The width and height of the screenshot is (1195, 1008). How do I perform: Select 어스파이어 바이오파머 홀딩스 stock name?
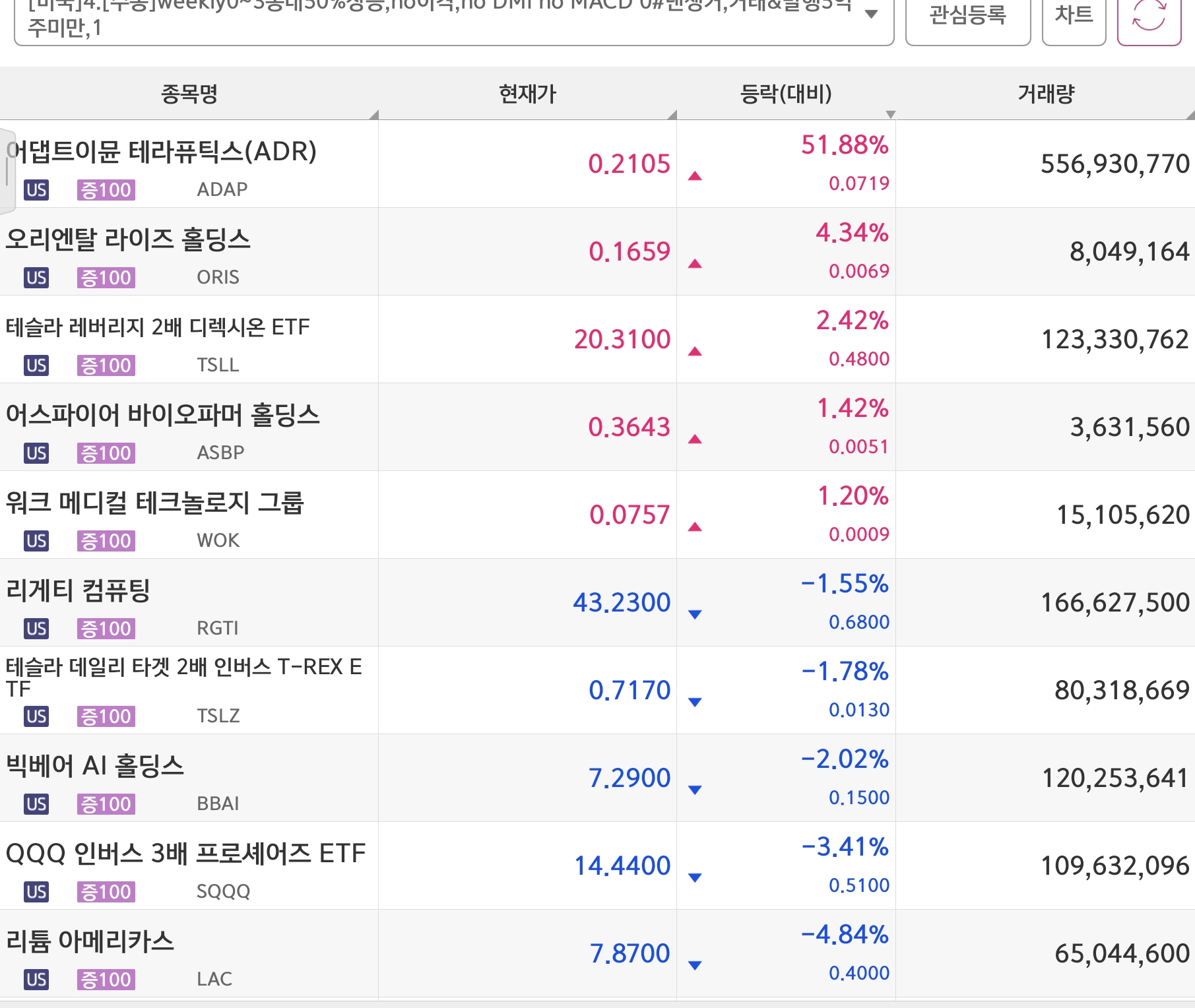click(x=162, y=415)
